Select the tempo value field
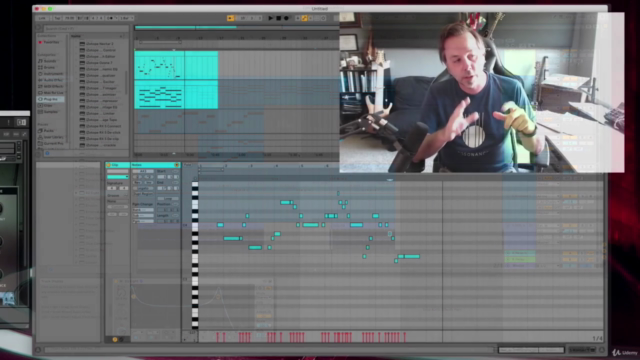 coord(69,18)
